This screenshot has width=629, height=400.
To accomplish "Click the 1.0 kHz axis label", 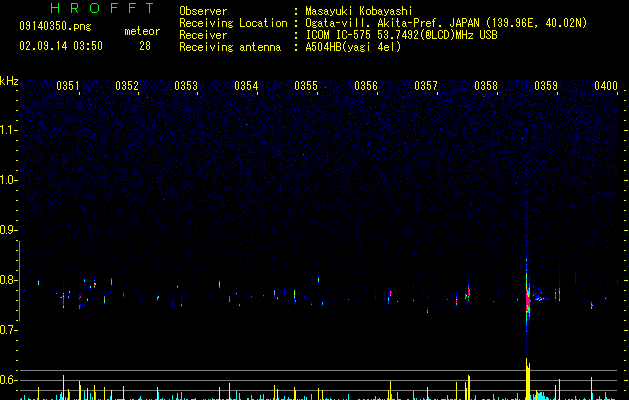I will coord(8,180).
